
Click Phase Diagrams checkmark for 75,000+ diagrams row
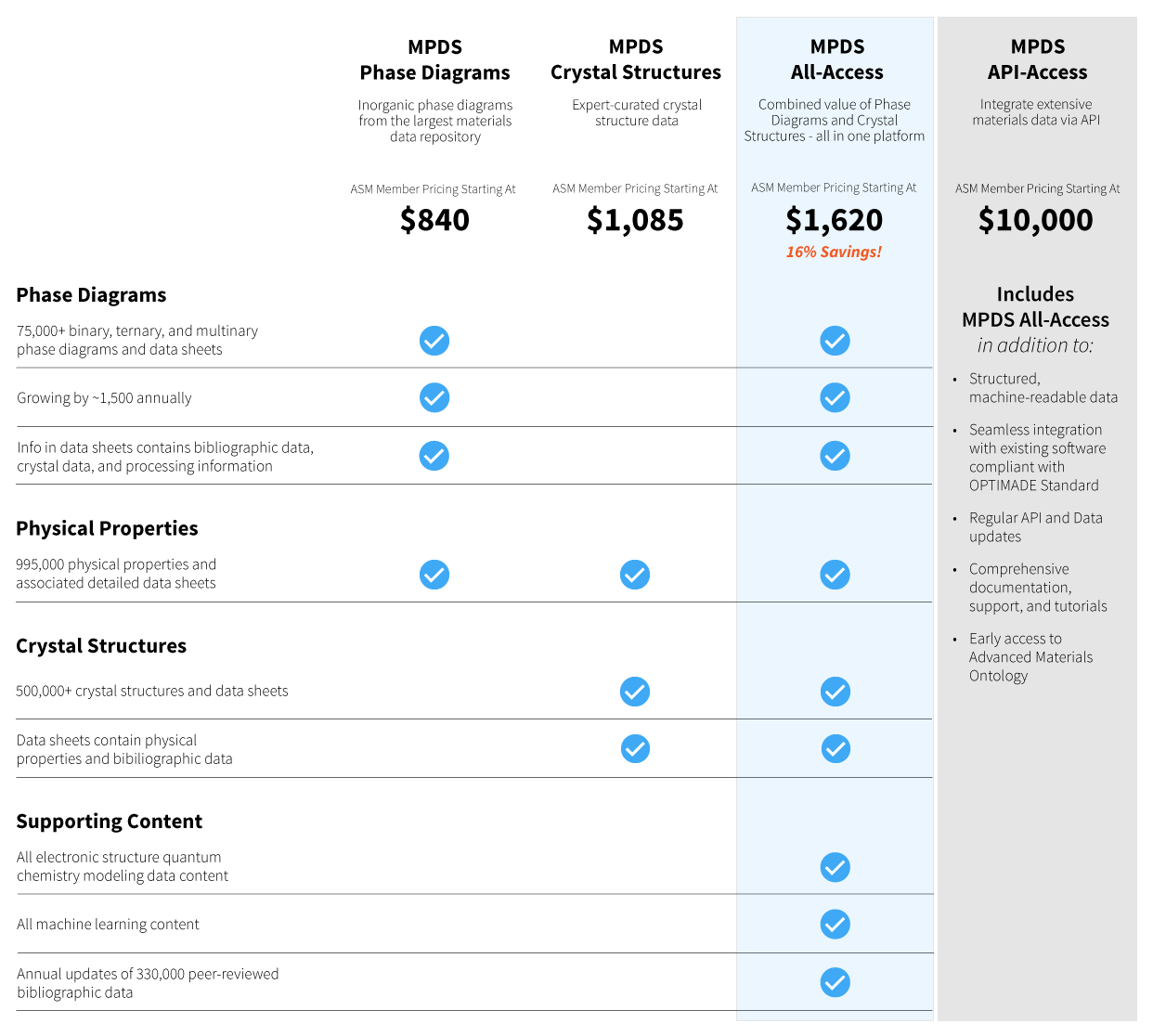[x=434, y=341]
